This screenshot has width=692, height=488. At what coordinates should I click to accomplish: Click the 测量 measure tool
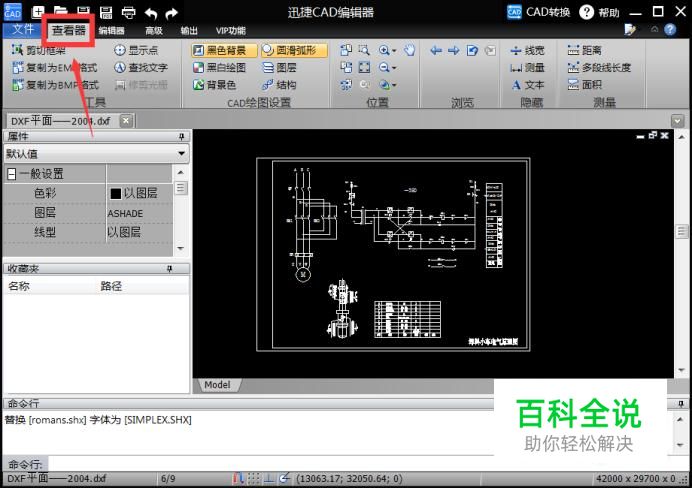[527, 68]
